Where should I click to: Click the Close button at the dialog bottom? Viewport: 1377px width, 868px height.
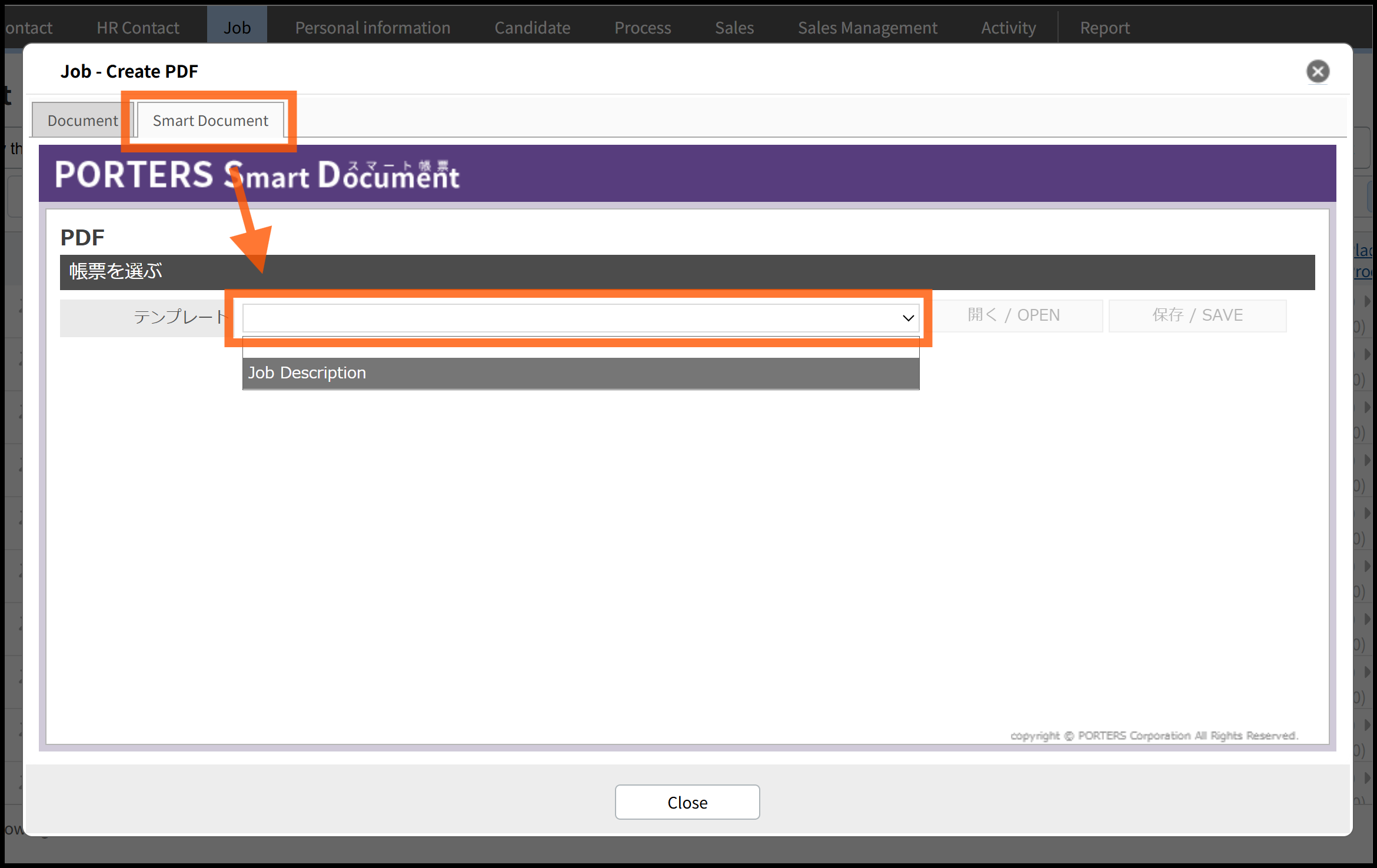(687, 802)
